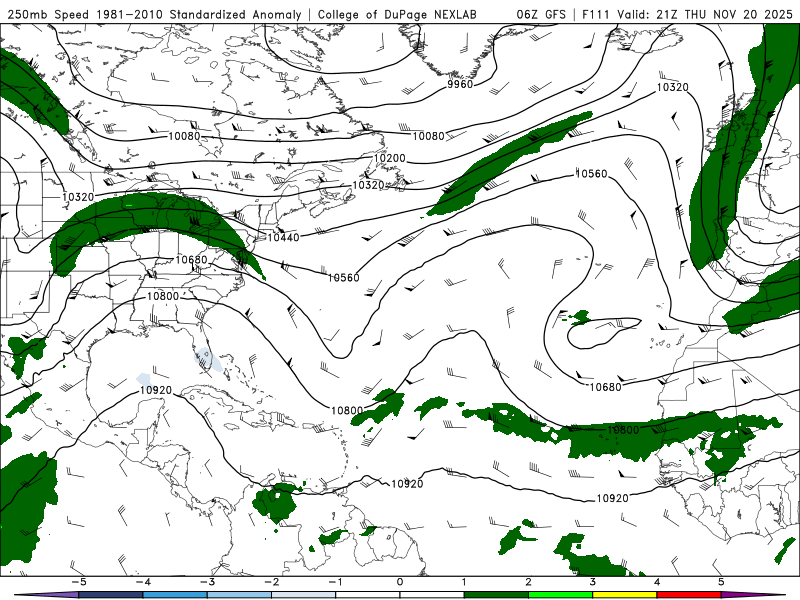Pick the light blue -3 to -2 colorbar segment

[x=239, y=595]
